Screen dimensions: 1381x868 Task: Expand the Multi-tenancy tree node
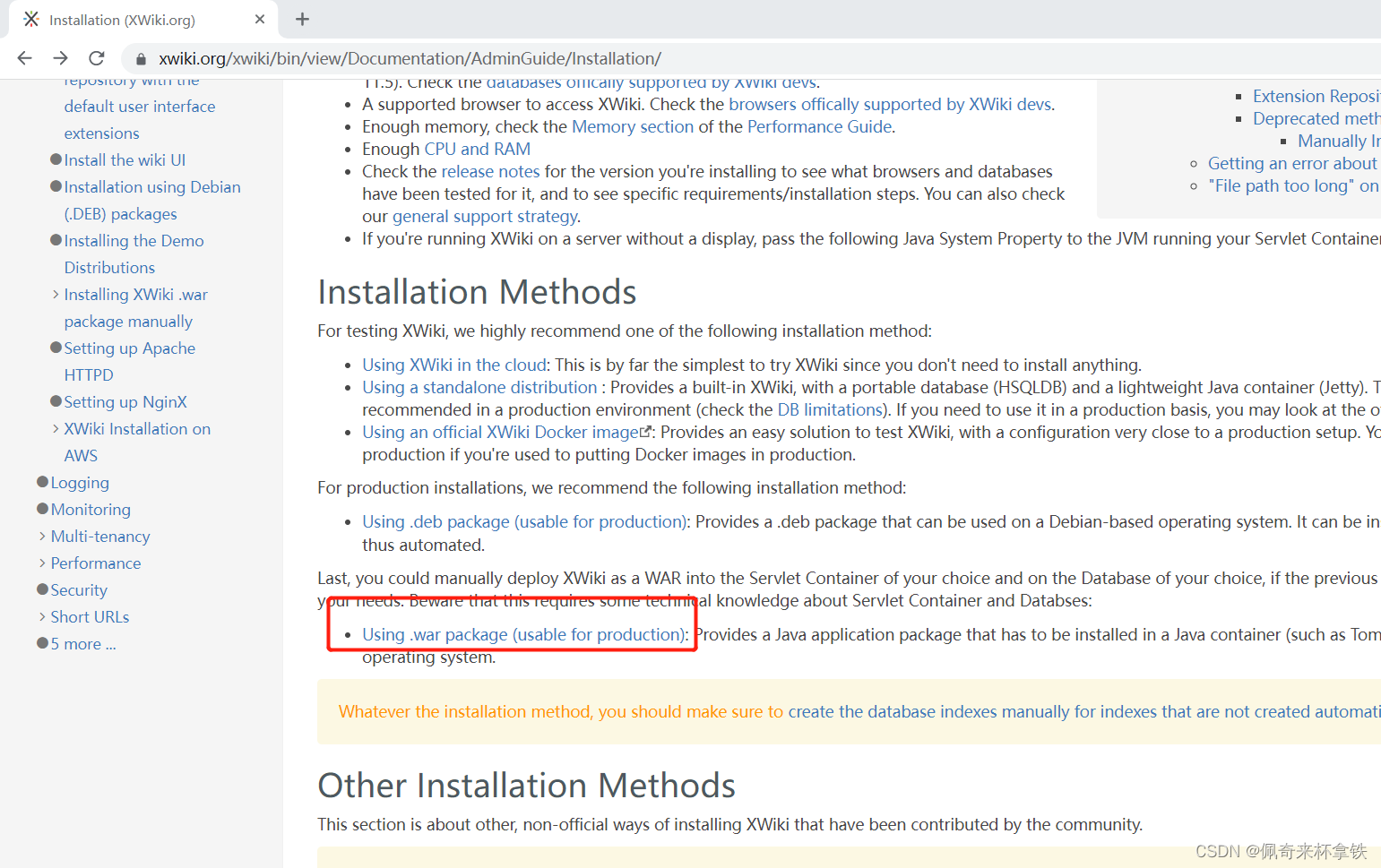(x=42, y=536)
